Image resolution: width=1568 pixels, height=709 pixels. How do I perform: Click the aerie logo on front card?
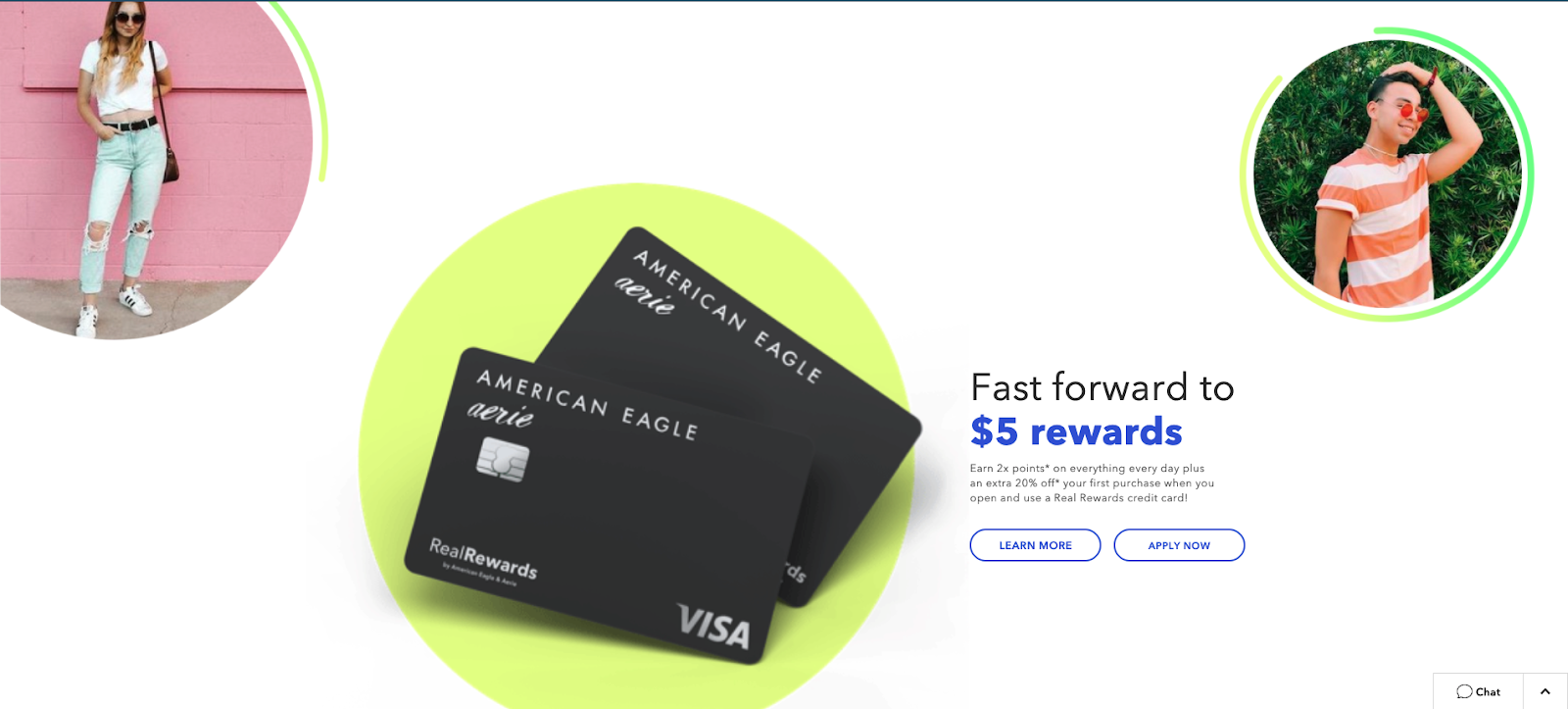point(501,413)
